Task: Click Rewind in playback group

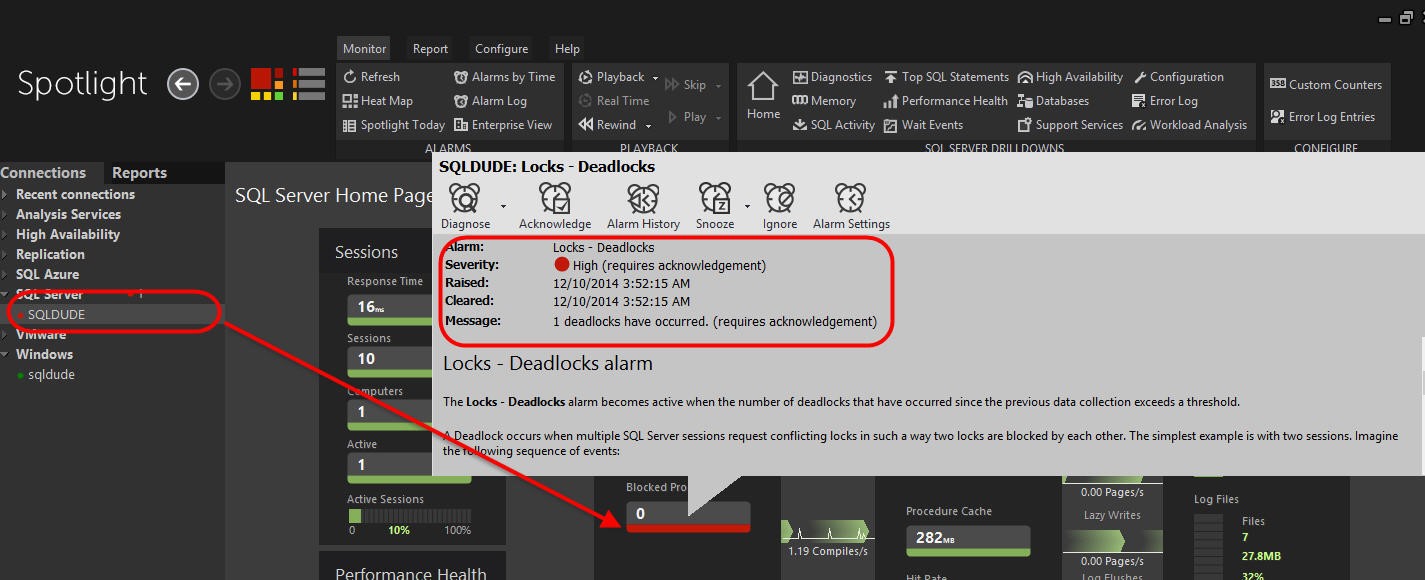Action: [x=608, y=125]
